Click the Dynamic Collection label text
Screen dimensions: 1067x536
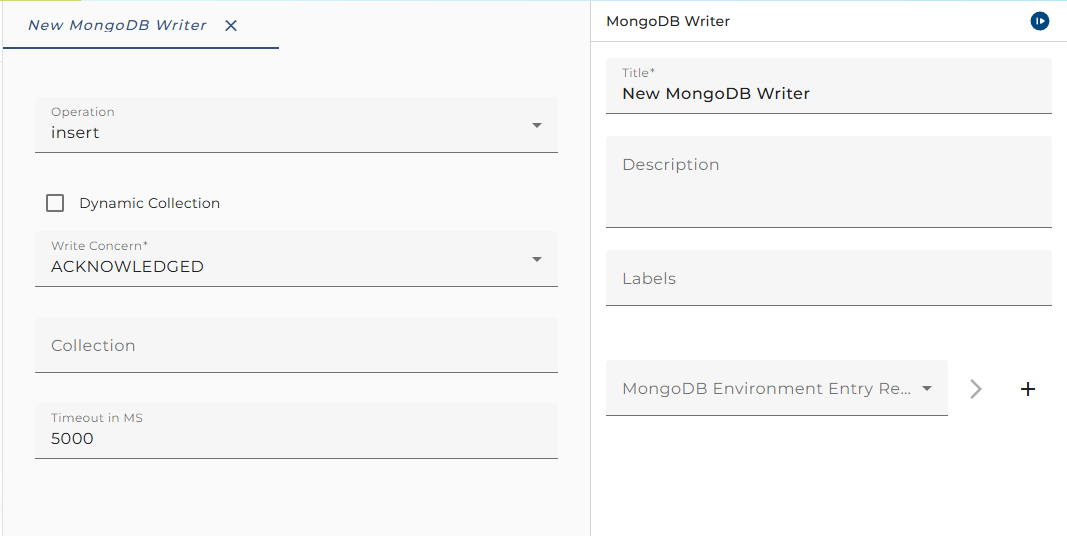150,203
